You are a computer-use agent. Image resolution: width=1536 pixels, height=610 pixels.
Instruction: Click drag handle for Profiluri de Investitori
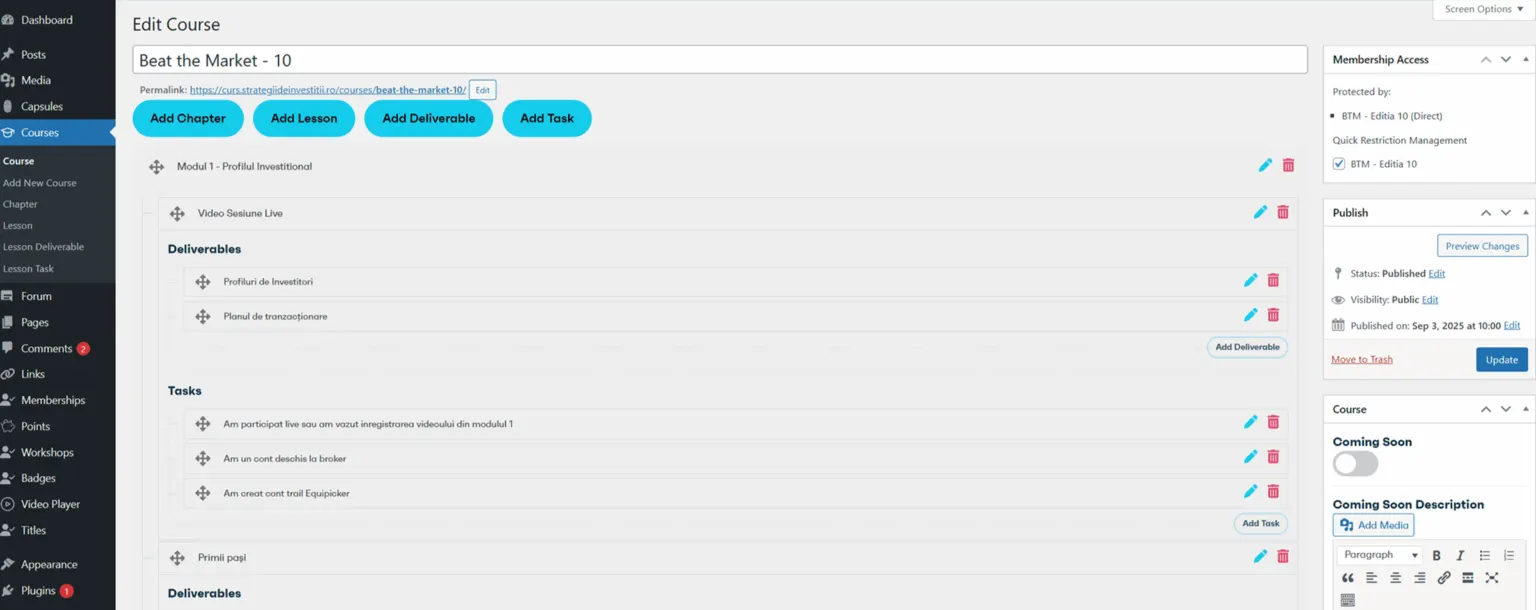203,282
